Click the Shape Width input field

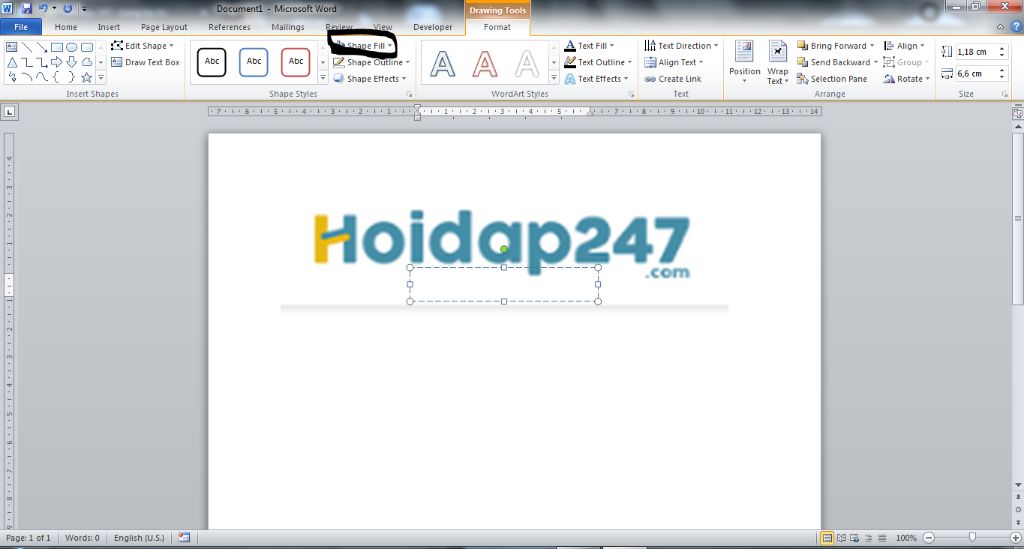[x=976, y=74]
